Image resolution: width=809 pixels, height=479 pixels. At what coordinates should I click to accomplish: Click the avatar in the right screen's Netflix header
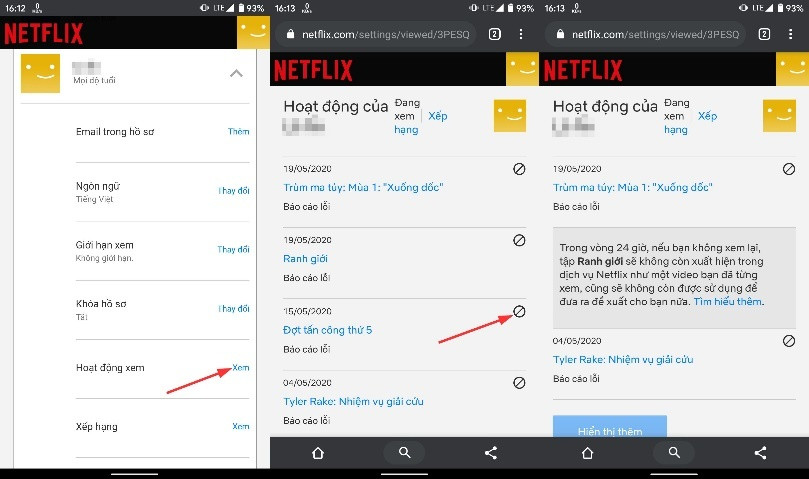pos(792,69)
